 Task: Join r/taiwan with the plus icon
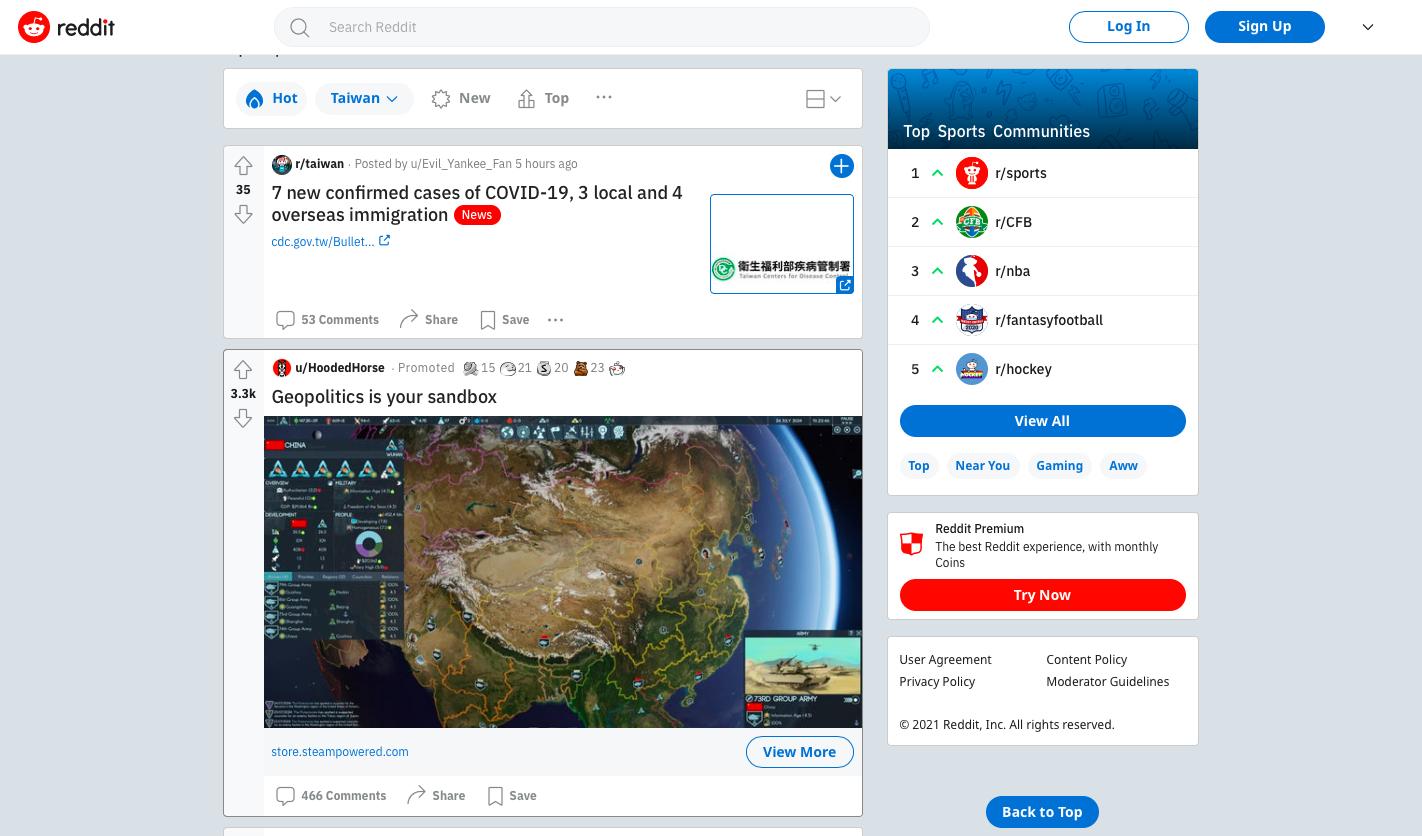pos(842,166)
